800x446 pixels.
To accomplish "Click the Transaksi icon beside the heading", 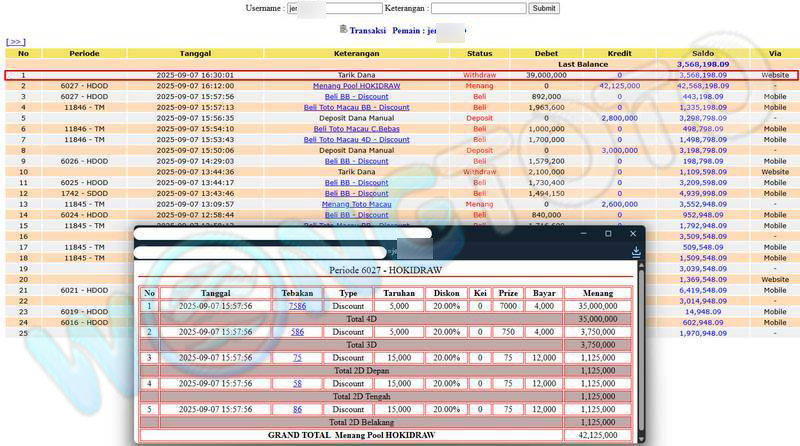I will [344, 30].
